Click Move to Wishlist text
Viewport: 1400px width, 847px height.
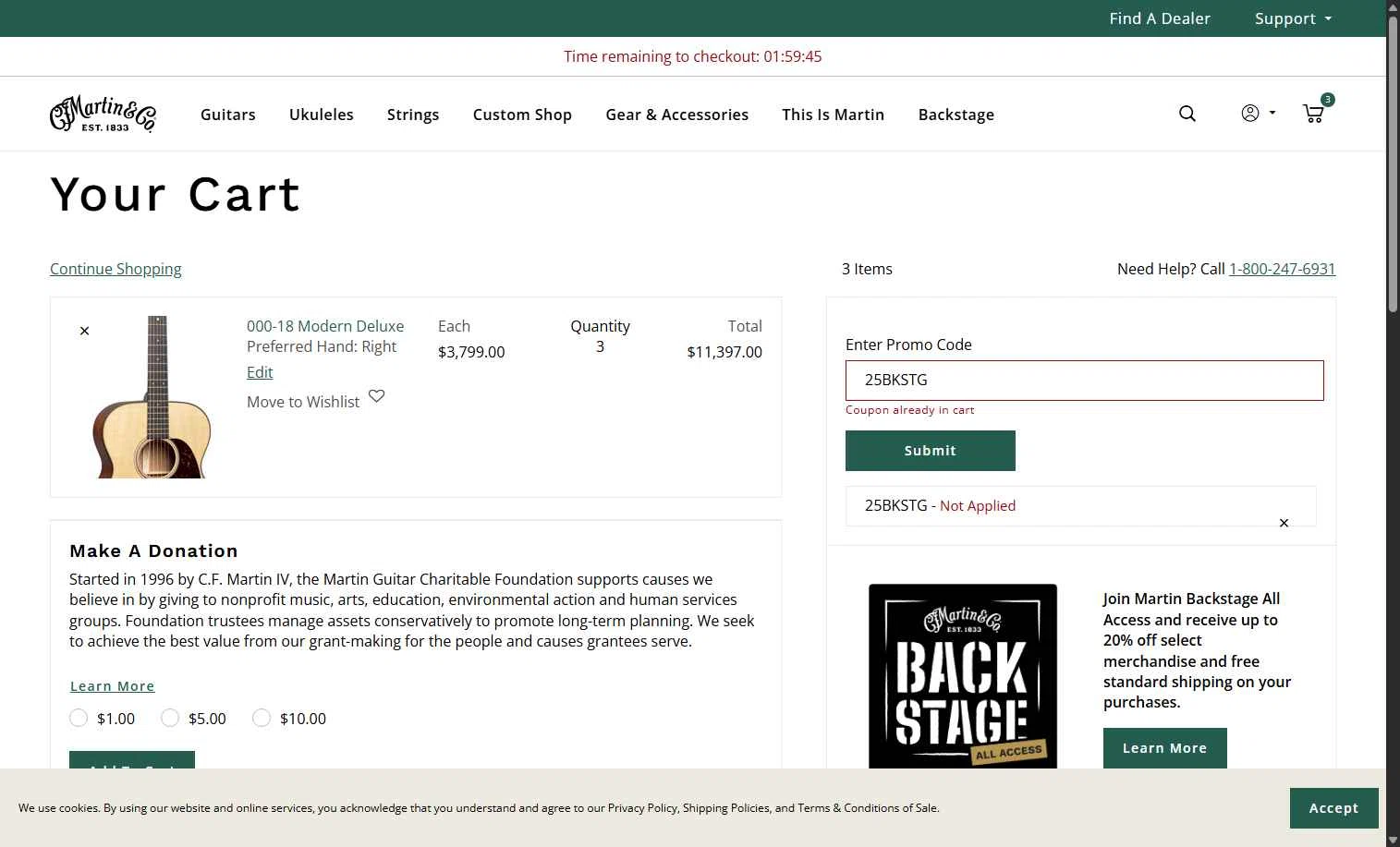[x=303, y=402]
